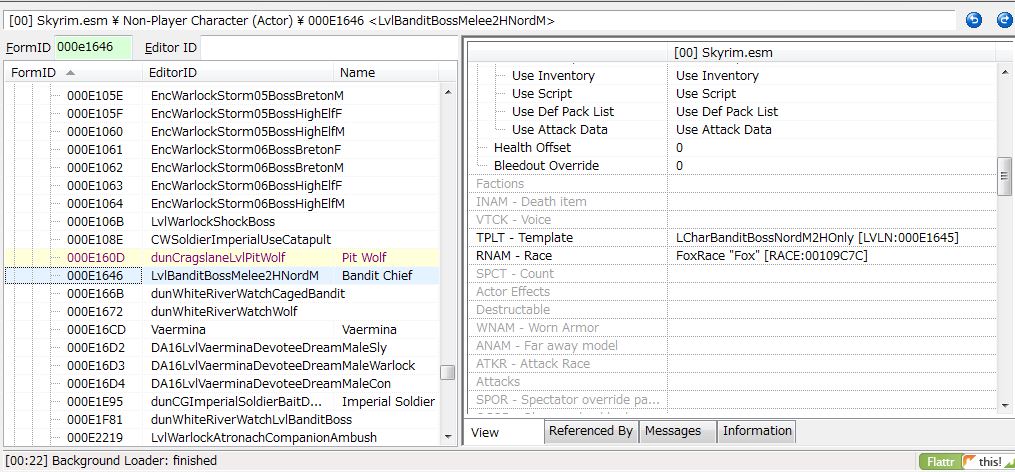
Task: Select record dunWhiteRiverWatchCagedBandit
Action: [x=222, y=293]
